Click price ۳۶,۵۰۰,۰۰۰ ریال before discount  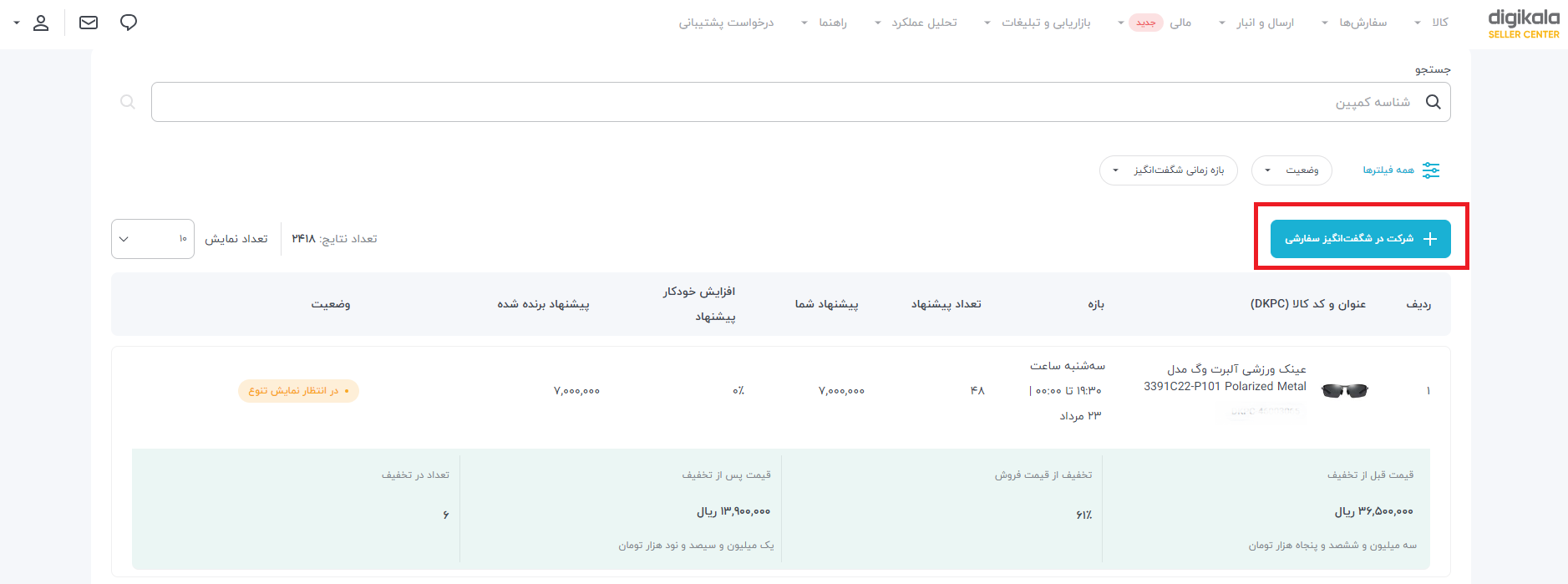pos(1373,511)
